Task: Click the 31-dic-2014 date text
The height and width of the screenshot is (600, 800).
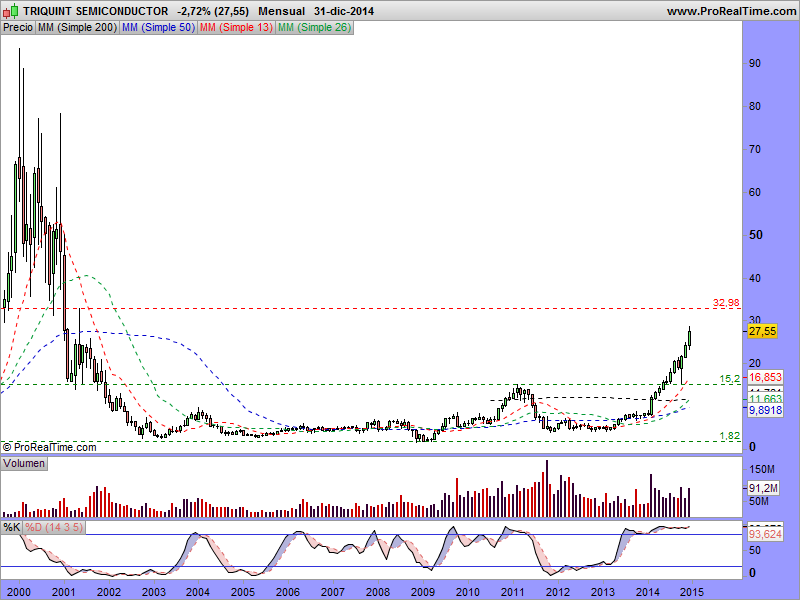Action: pos(344,11)
